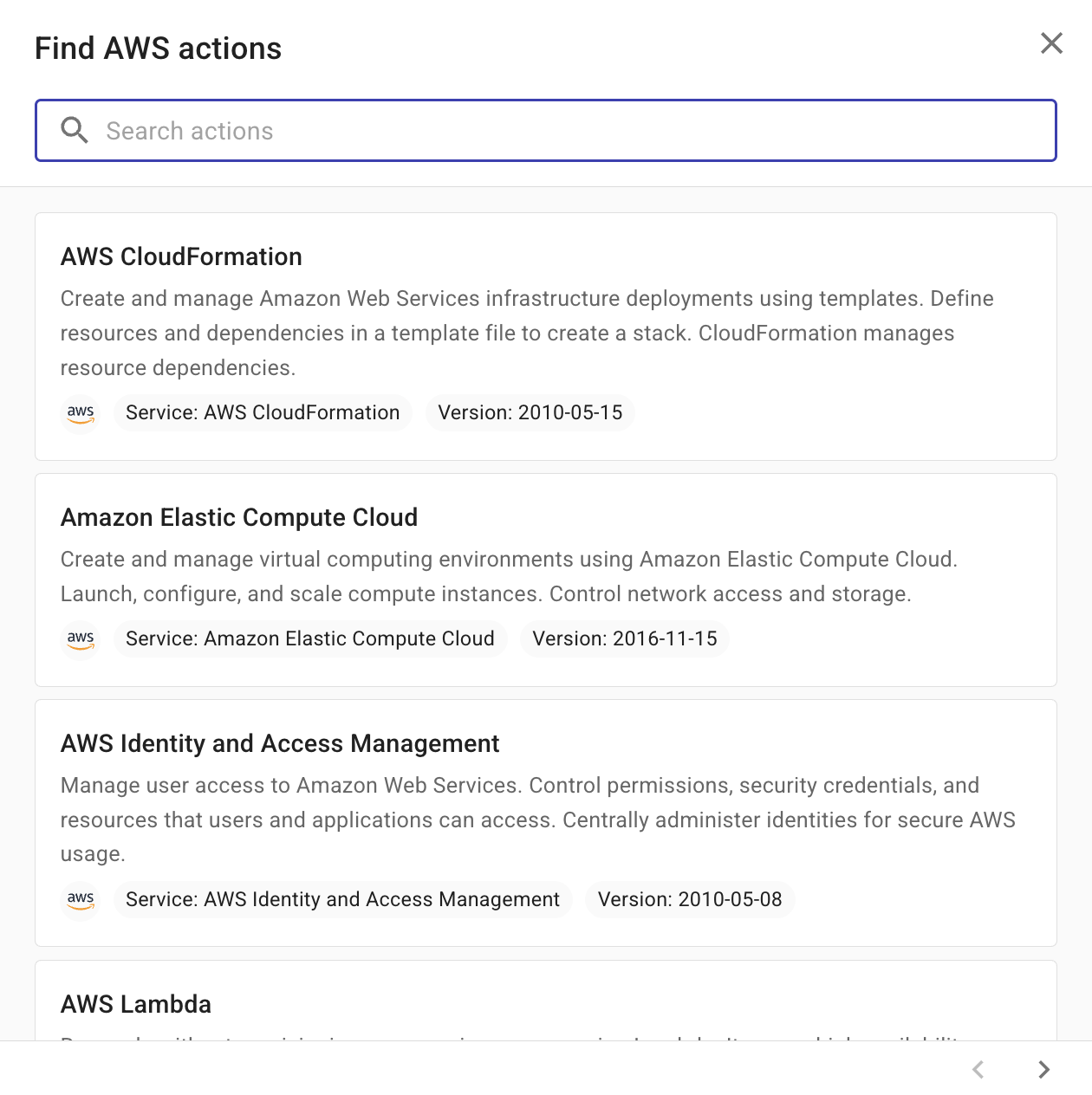Click the Identity and Access Management description
Viewport: 1092px width, 1095px height.
537,820
